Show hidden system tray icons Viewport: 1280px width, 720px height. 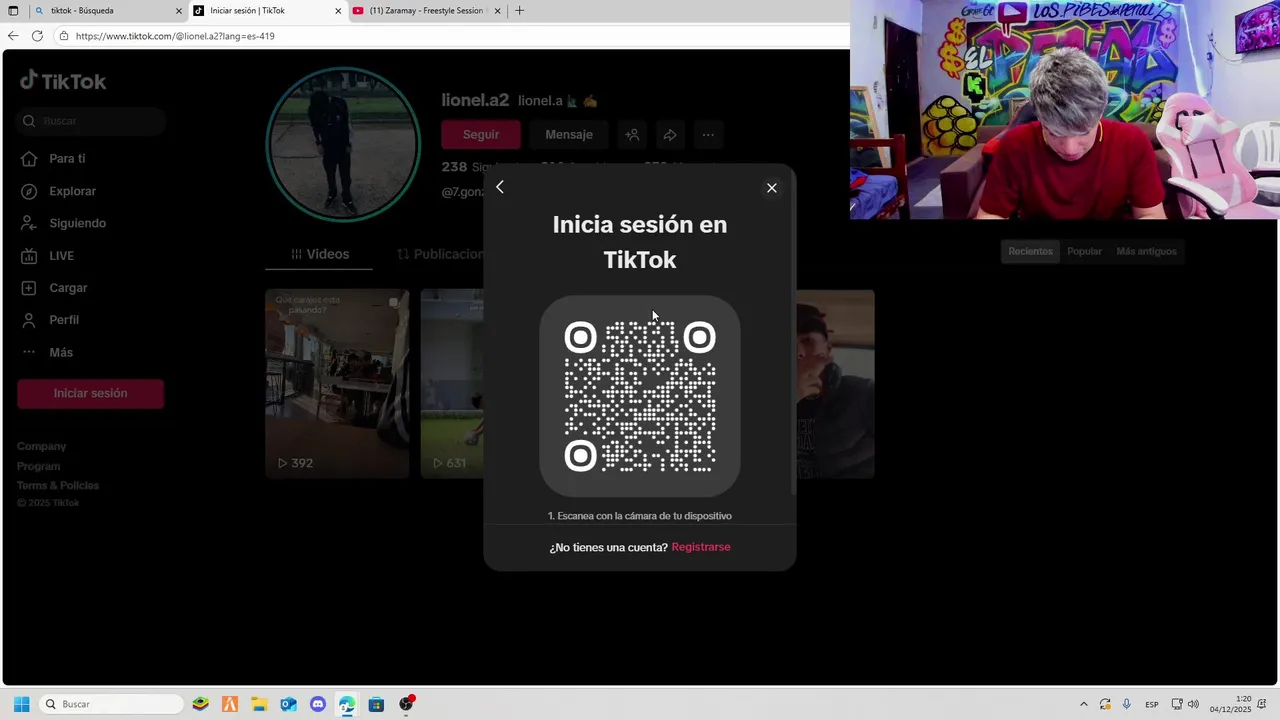(x=1083, y=704)
